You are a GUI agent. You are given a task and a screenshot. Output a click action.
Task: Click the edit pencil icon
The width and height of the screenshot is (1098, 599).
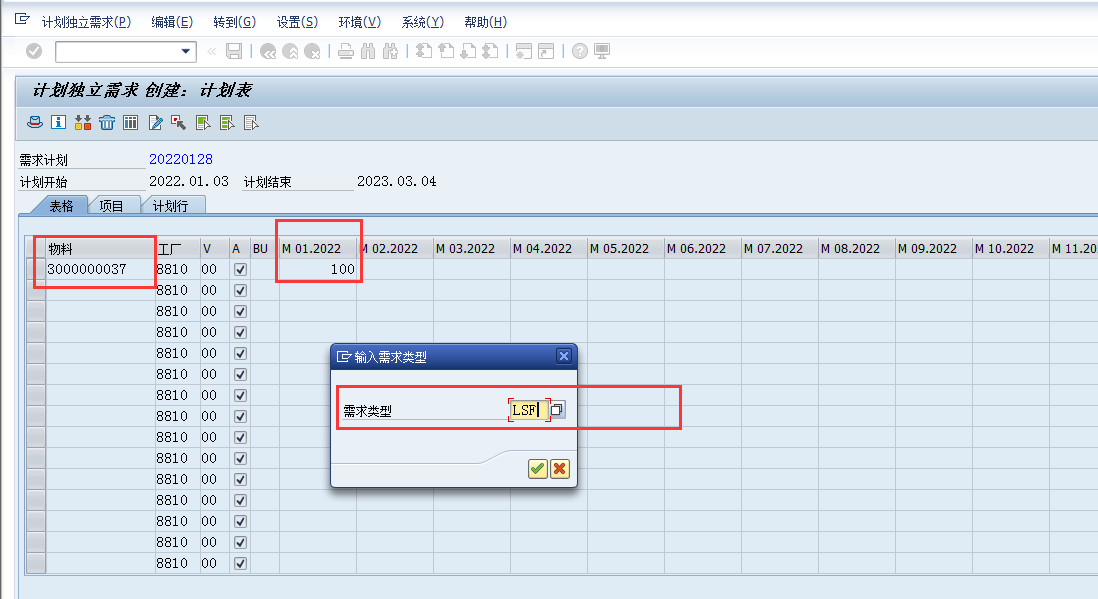coord(157,122)
